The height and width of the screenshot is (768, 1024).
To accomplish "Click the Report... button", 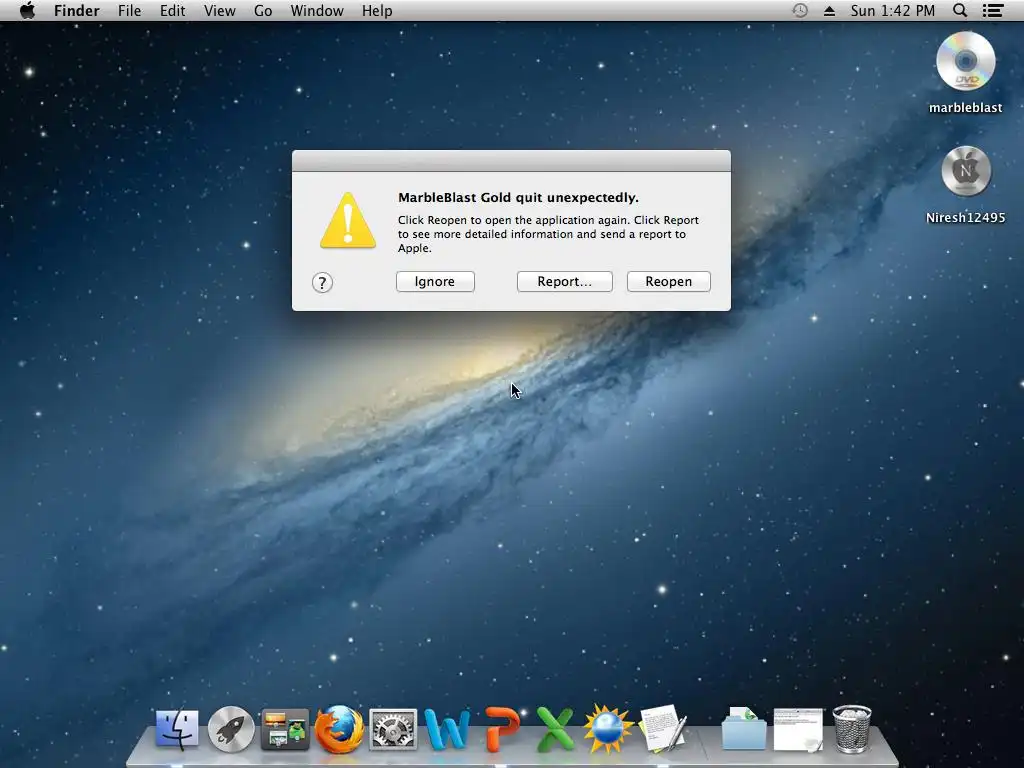I will [x=565, y=281].
